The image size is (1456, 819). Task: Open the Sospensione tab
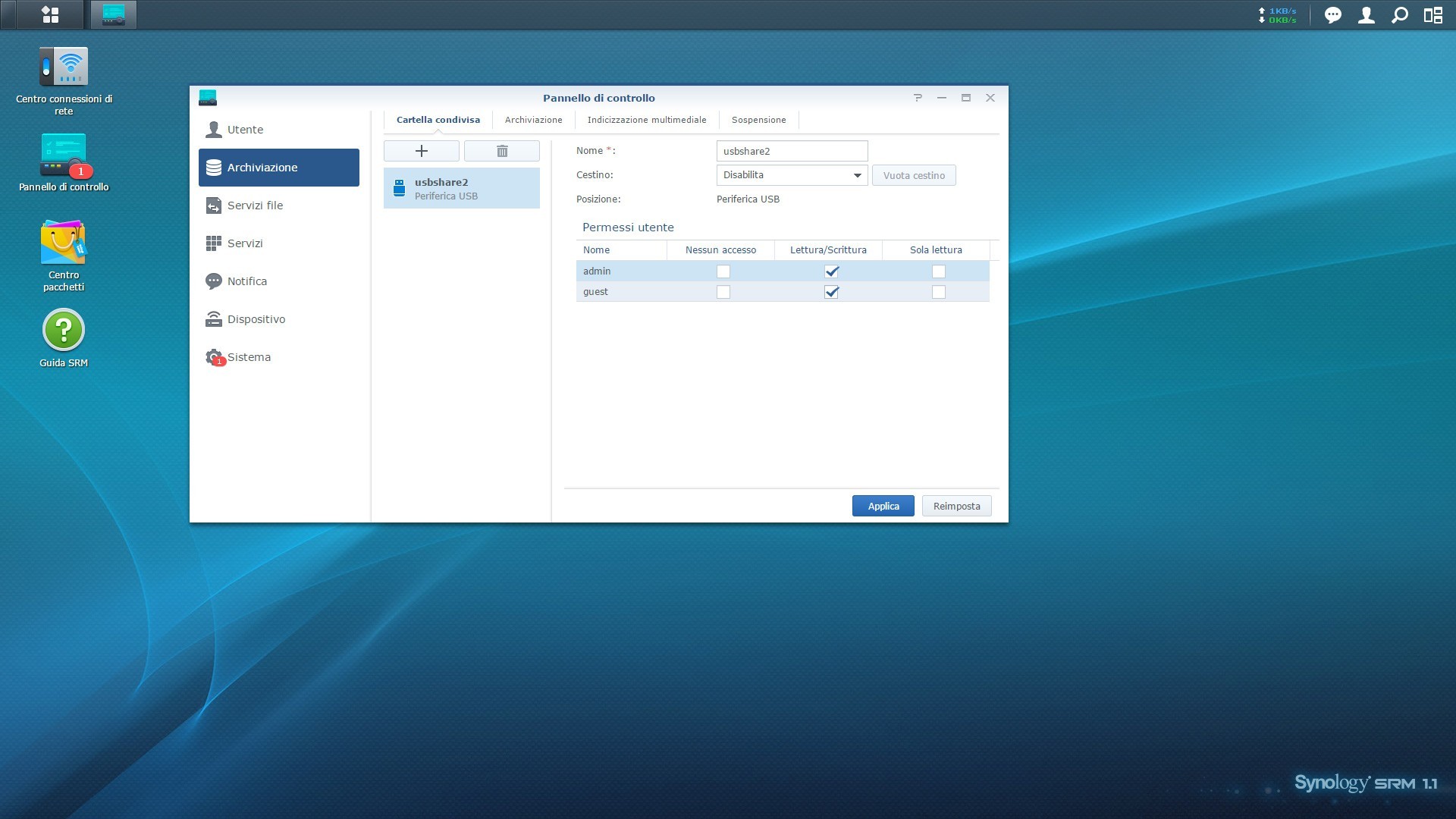pyautogui.click(x=758, y=120)
